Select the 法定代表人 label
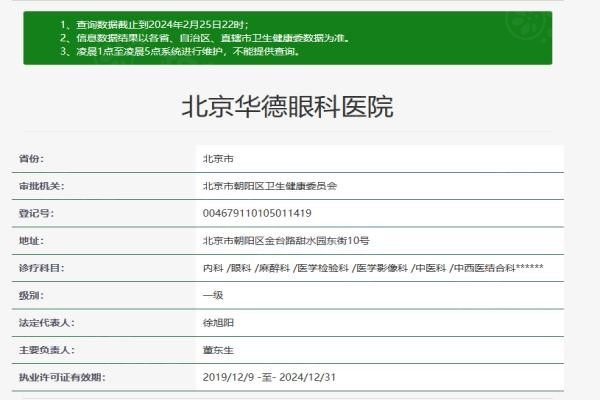Viewport: 600px width, 400px height. (x=47, y=323)
